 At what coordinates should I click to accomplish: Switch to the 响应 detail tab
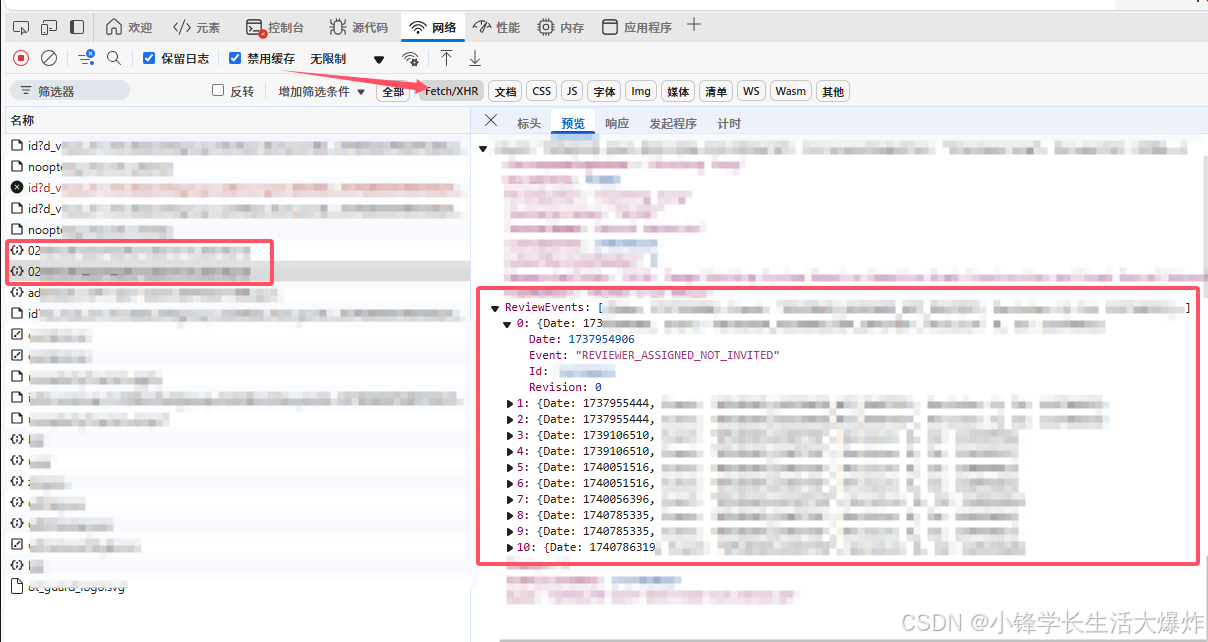pyautogui.click(x=617, y=123)
